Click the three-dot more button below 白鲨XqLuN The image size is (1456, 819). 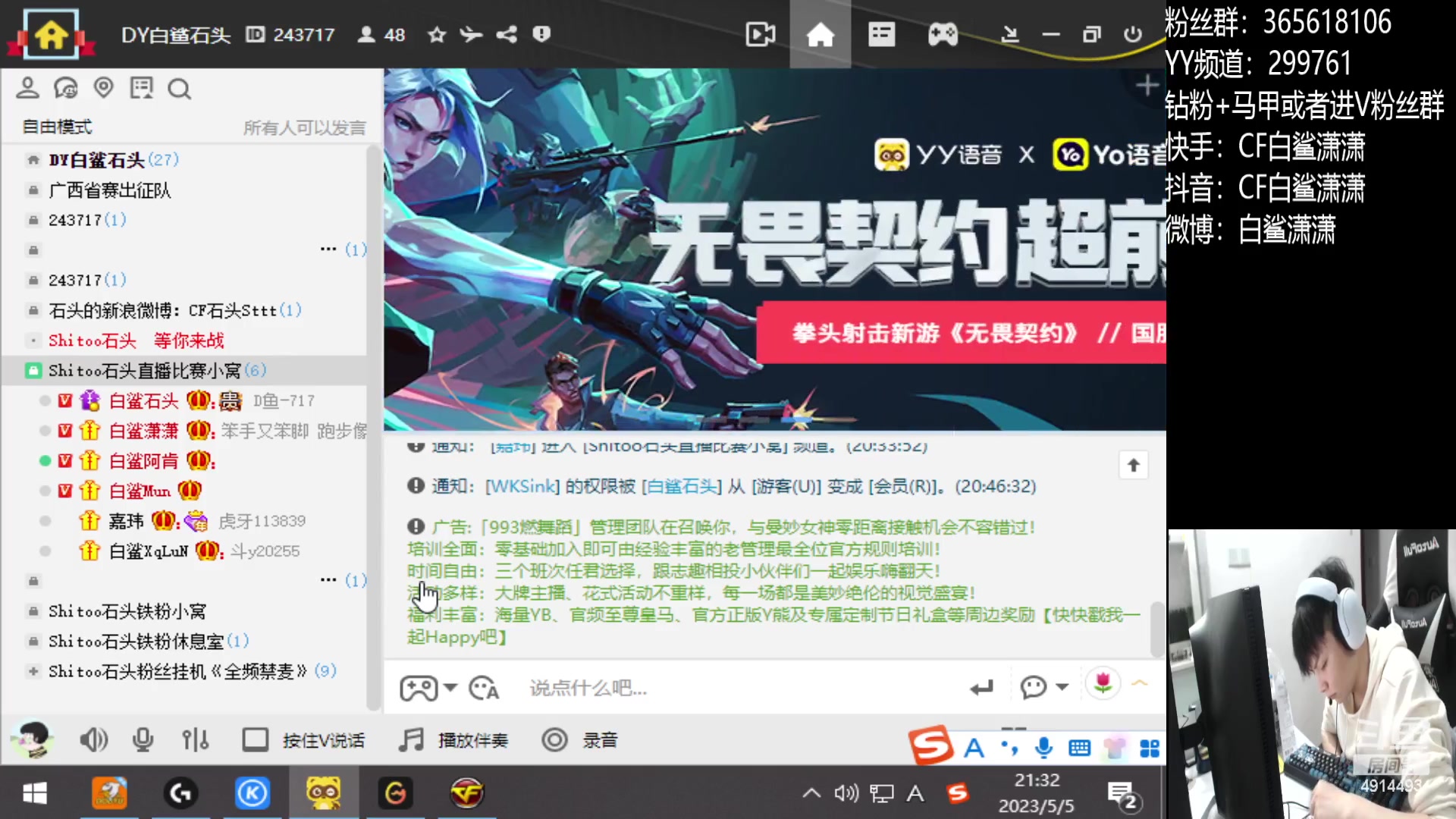[x=328, y=579]
